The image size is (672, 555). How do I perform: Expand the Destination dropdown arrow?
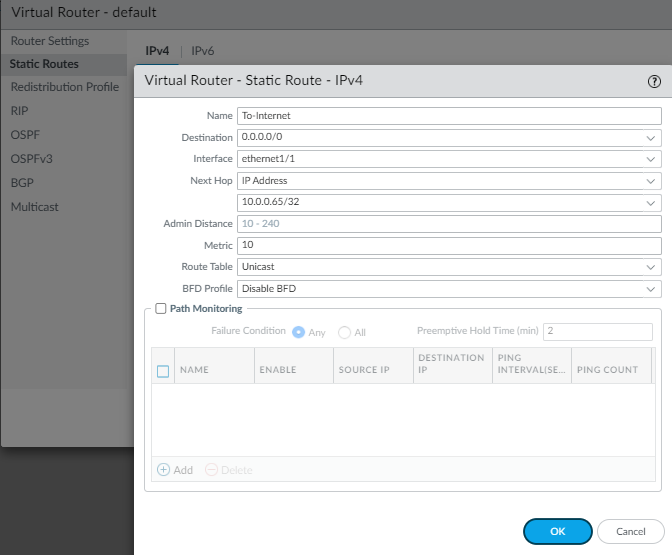tap(651, 138)
